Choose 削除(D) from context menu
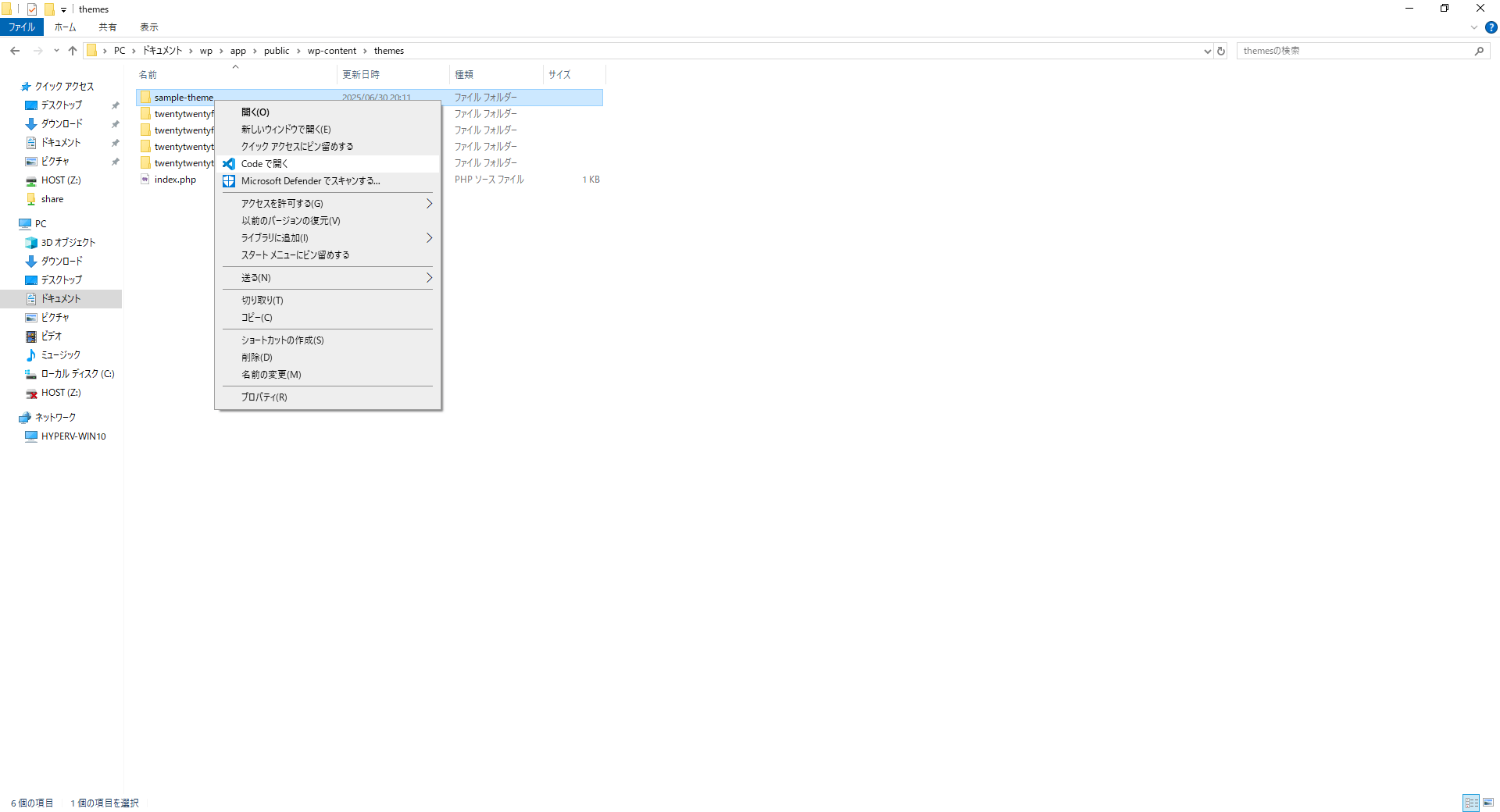 (327, 358)
